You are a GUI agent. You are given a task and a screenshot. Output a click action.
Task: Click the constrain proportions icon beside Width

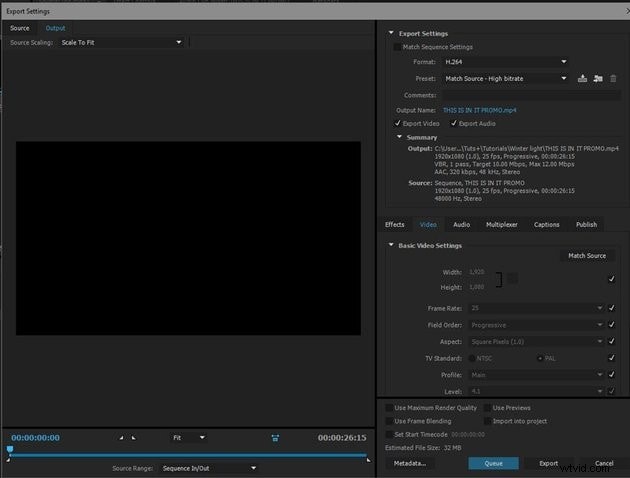coord(512,278)
